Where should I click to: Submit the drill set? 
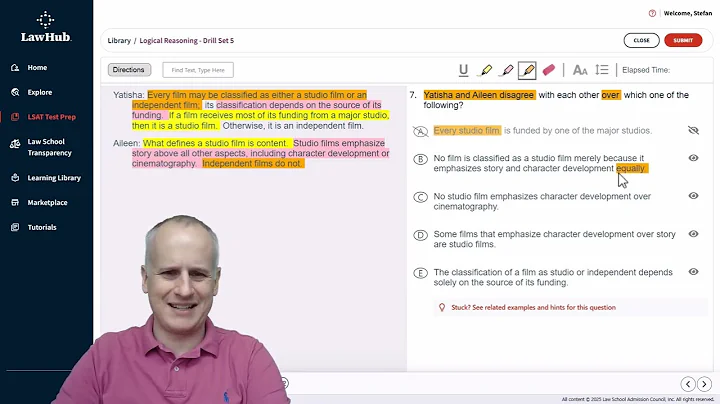(683, 40)
